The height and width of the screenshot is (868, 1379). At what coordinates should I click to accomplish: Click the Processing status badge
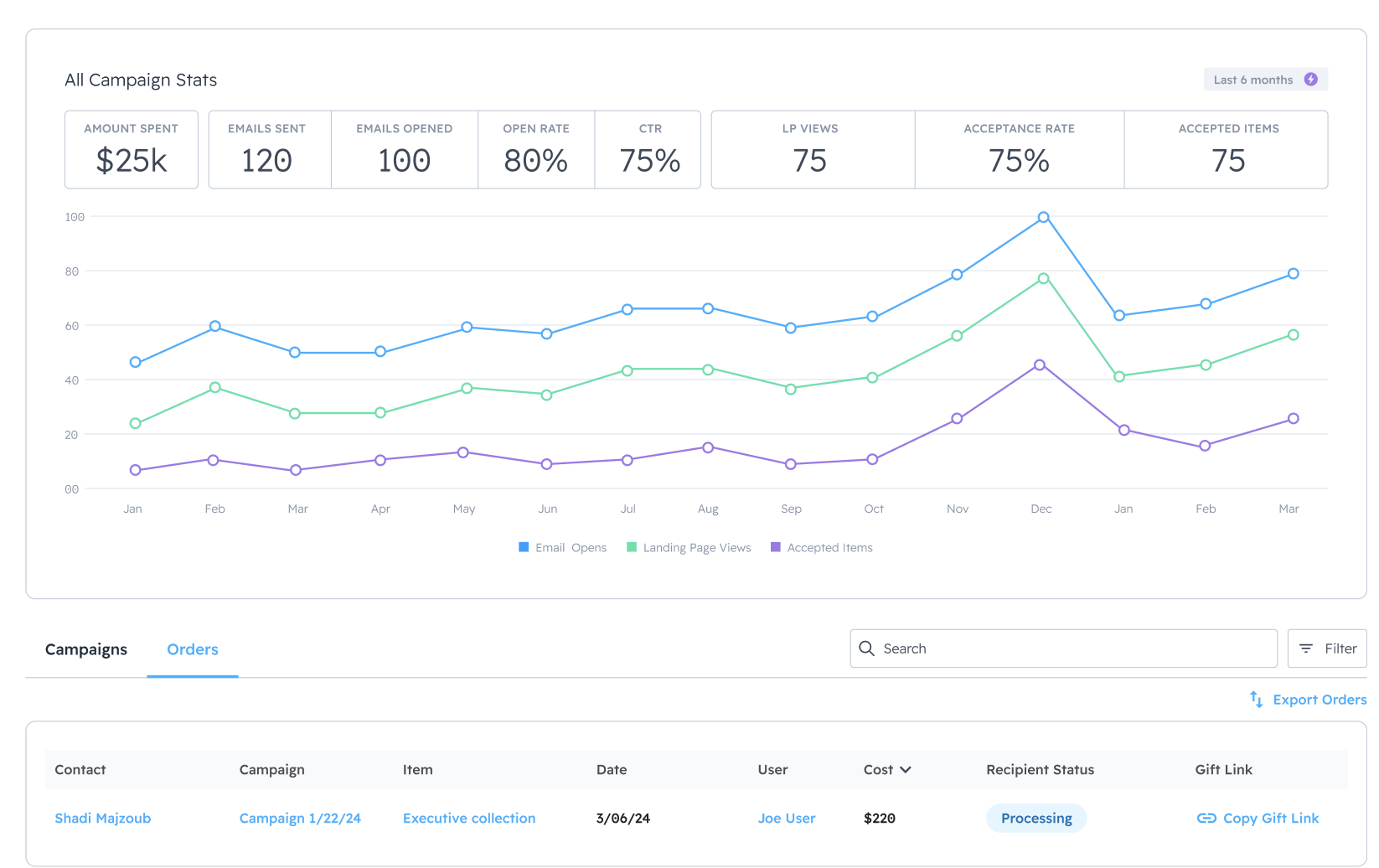click(1036, 819)
